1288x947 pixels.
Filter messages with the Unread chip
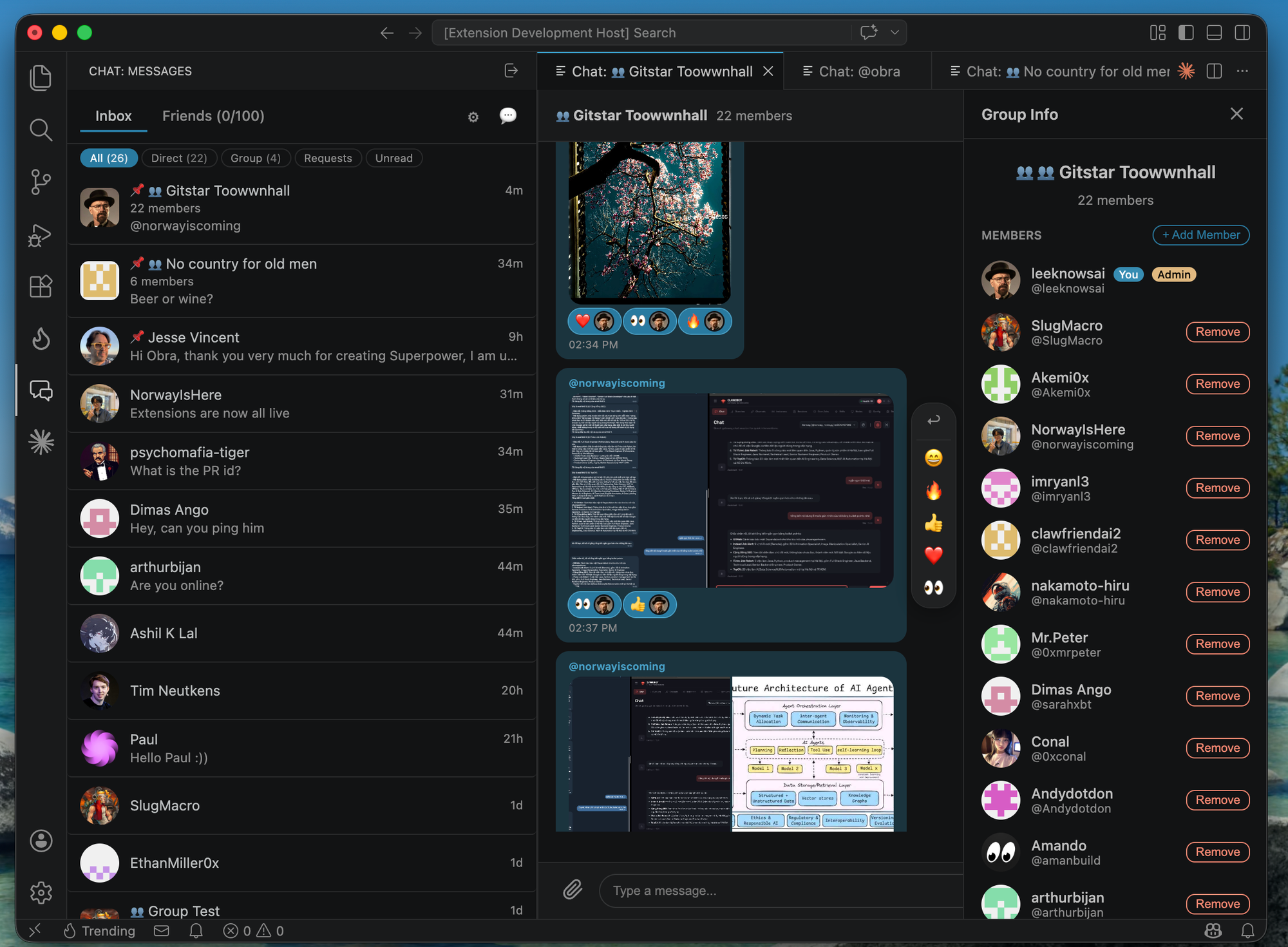click(394, 158)
